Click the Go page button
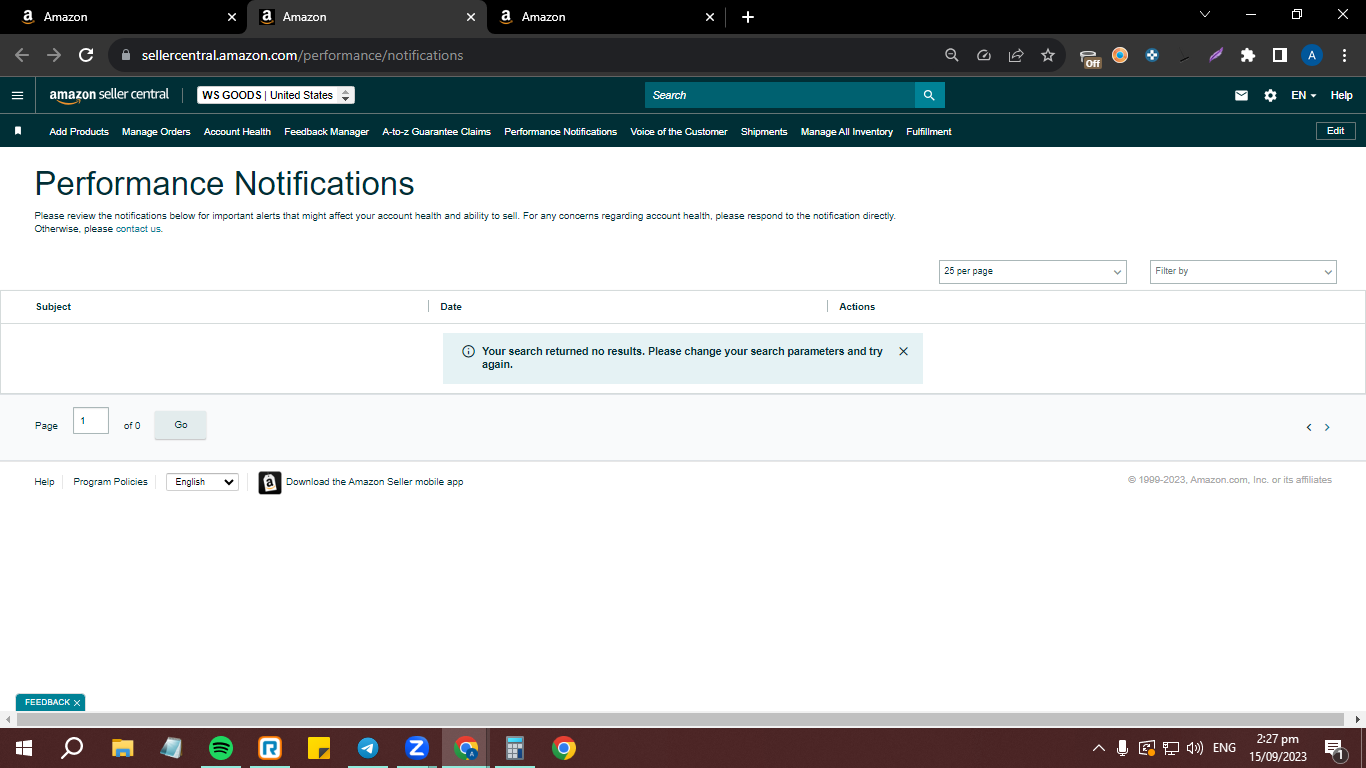This screenshot has width=1366, height=768. point(181,425)
